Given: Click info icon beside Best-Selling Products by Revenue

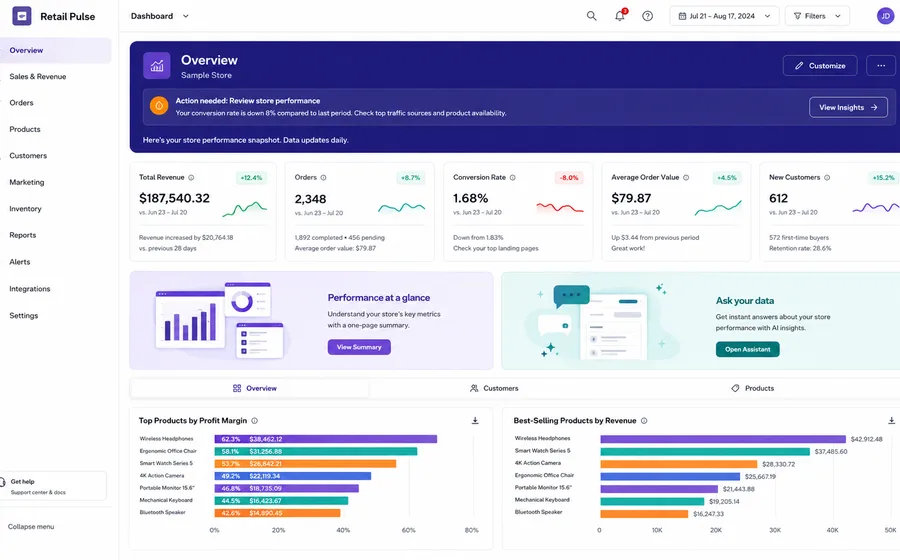Looking at the screenshot, I should pyautogui.click(x=644, y=421).
